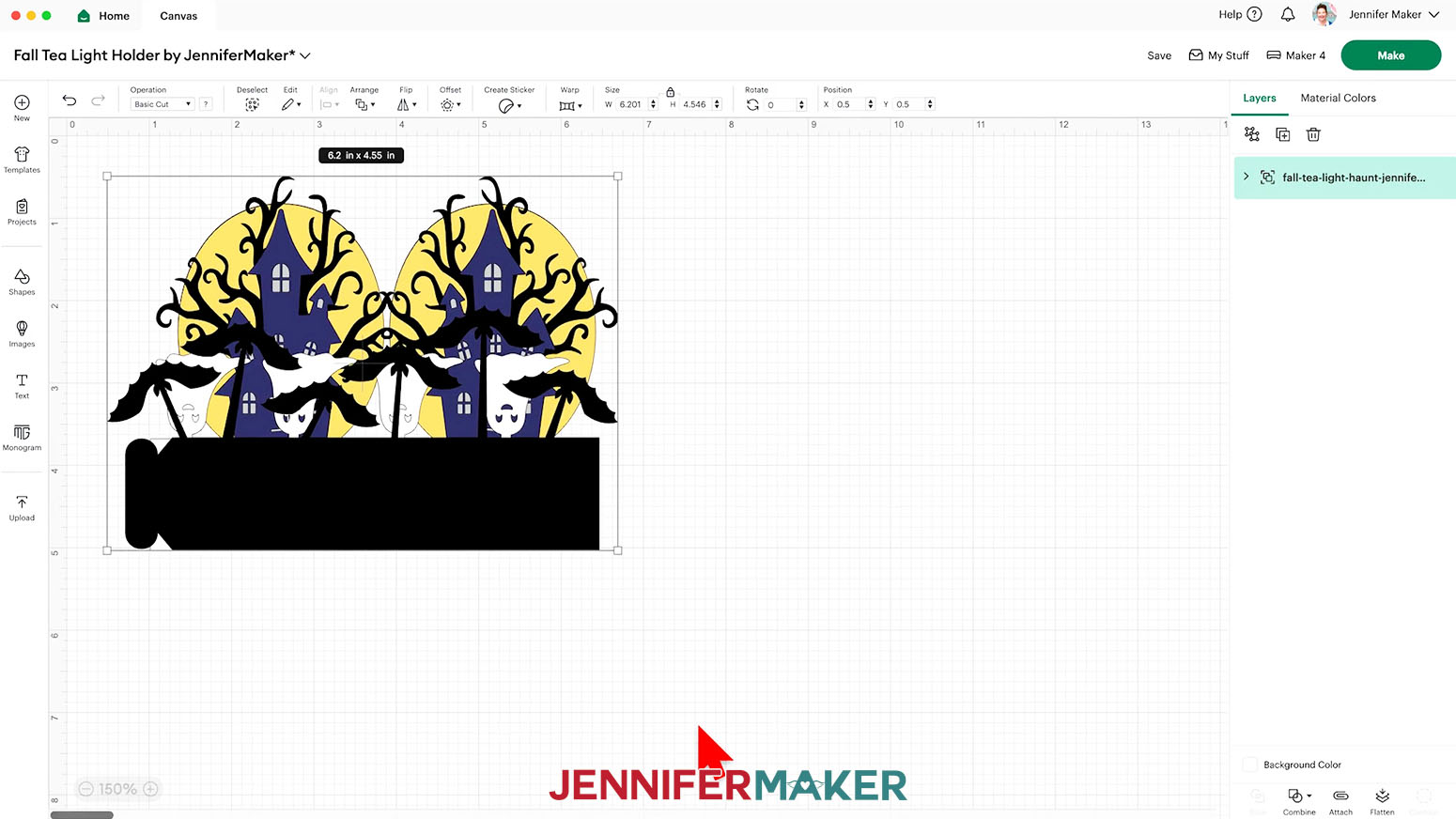
Task: Open the Combine dropdown
Action: click(x=1299, y=800)
